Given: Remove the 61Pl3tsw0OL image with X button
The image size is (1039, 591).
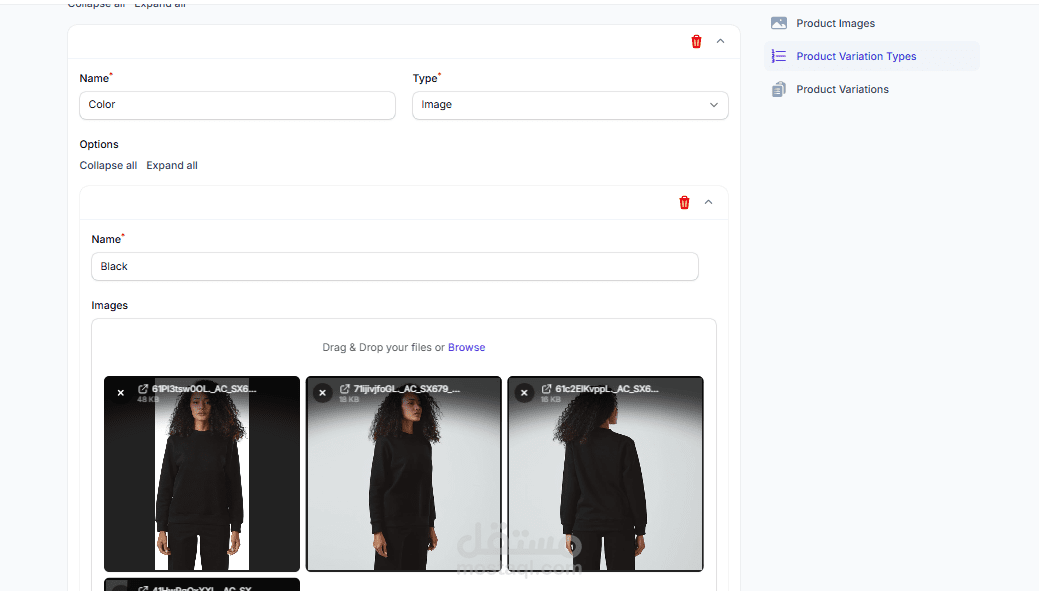Looking at the screenshot, I should (121, 393).
